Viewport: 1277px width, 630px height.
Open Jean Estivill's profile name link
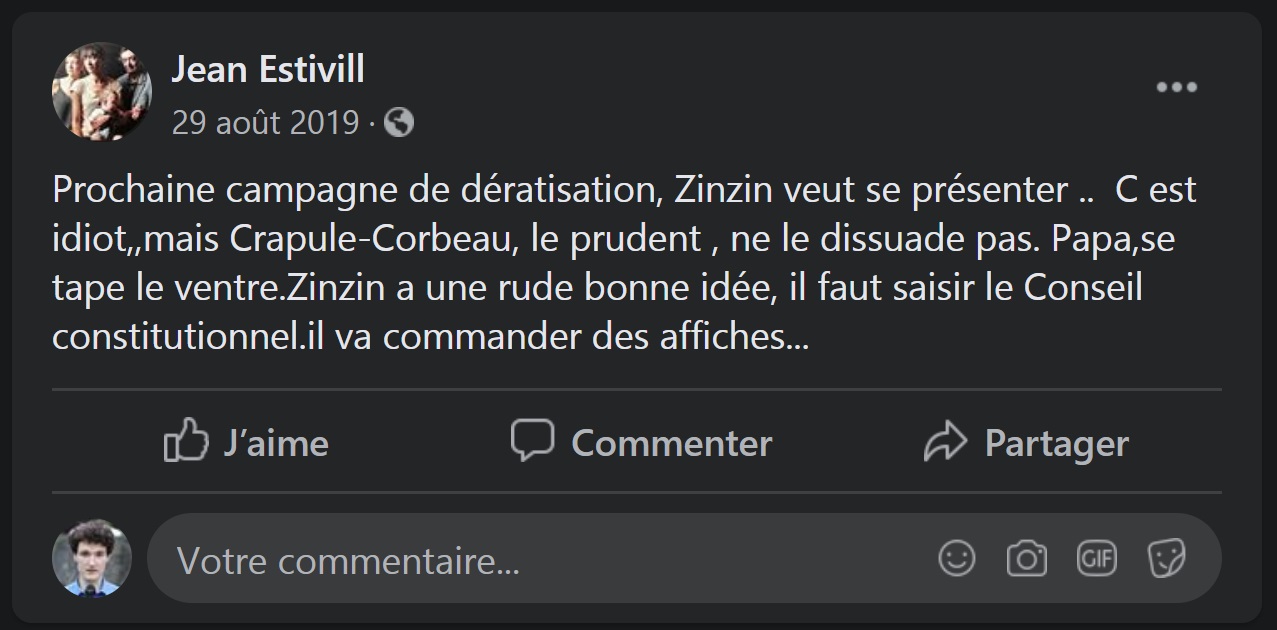pos(268,70)
